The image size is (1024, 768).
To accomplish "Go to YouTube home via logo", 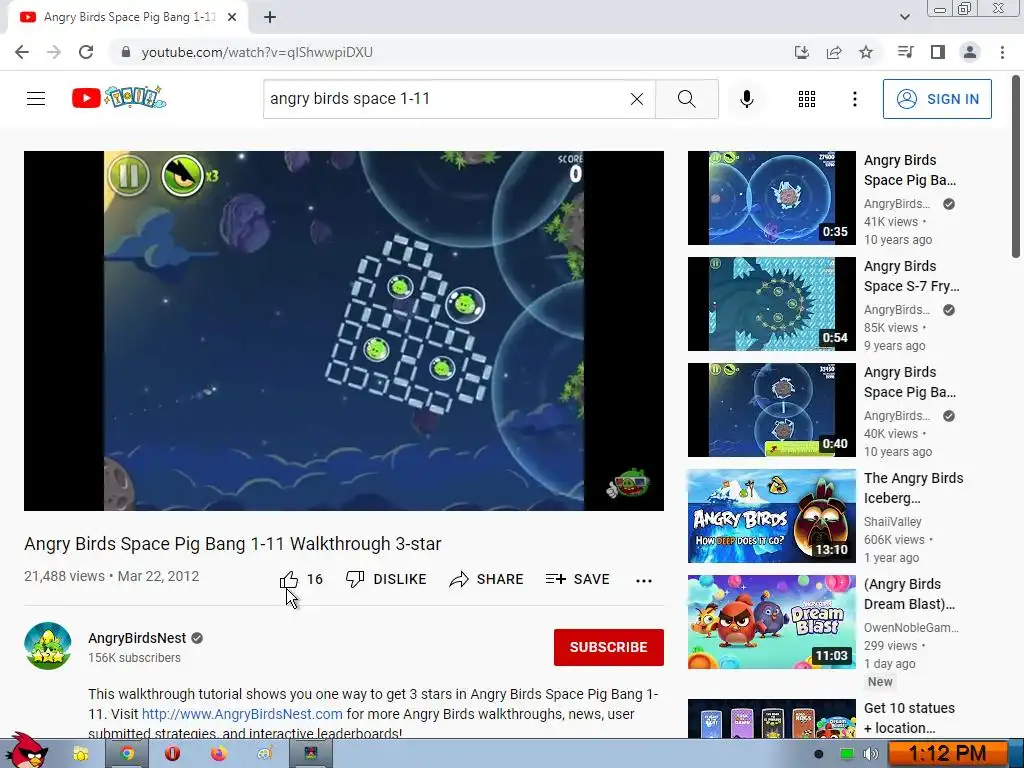I will (x=119, y=98).
